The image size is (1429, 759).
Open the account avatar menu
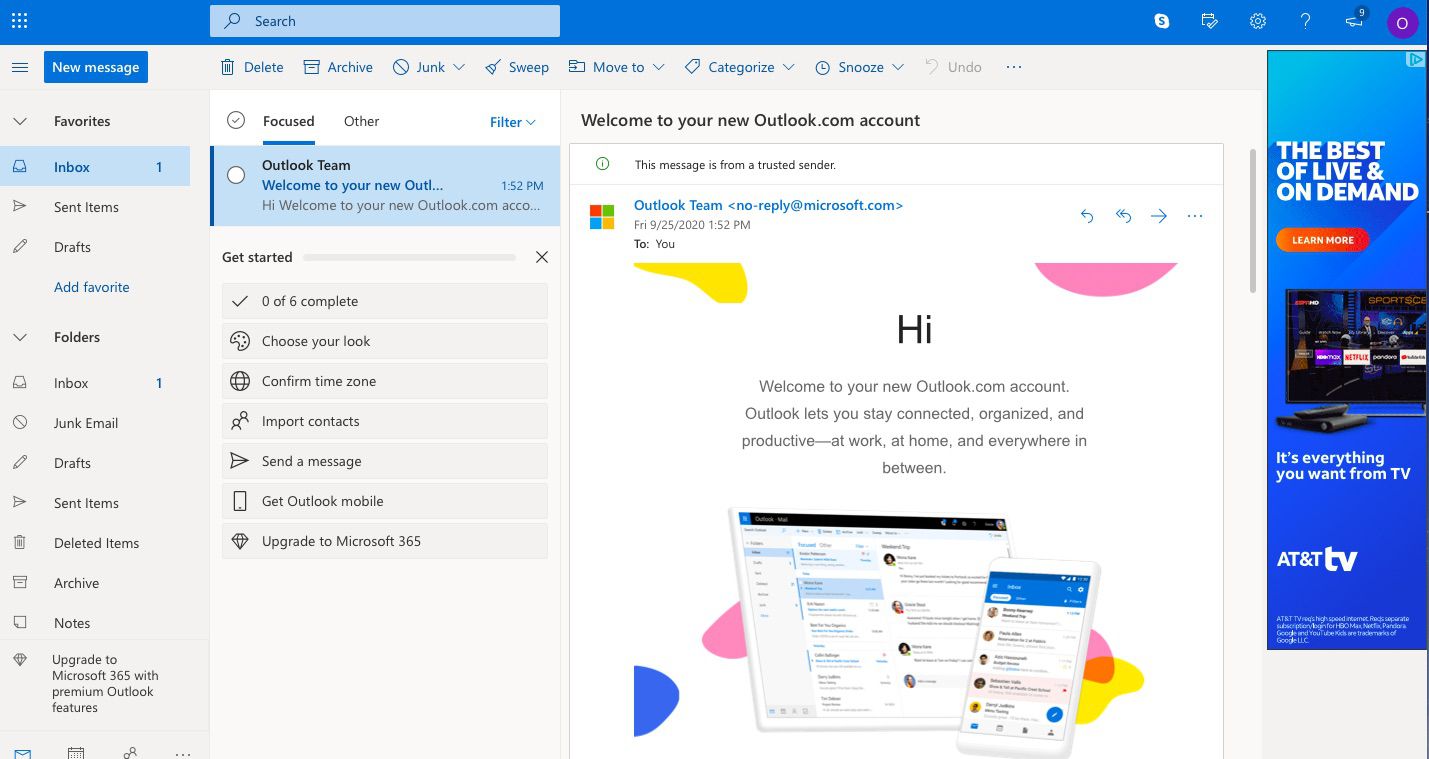[1402, 22]
